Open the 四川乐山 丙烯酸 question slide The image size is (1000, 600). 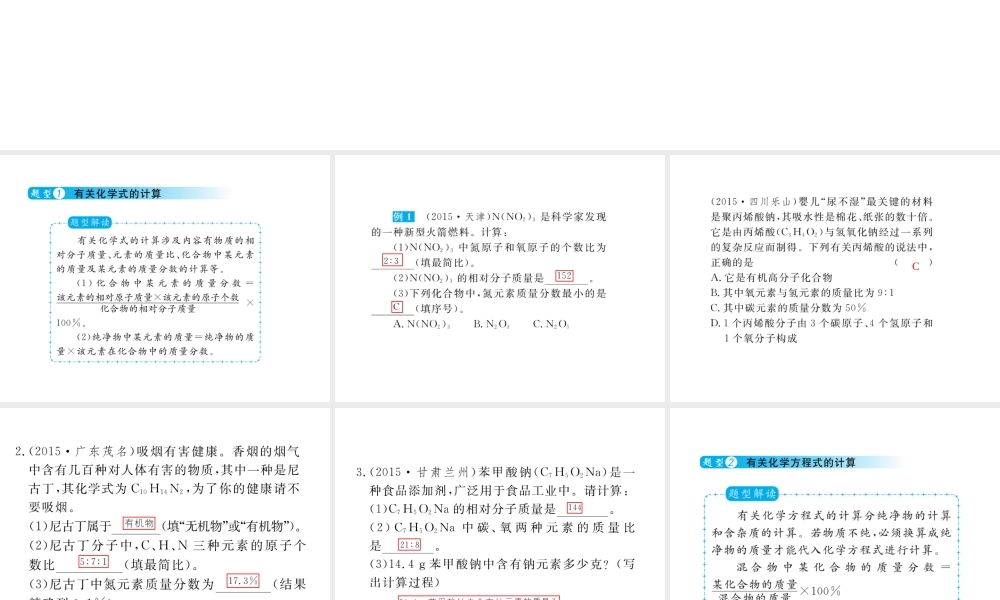[x=835, y=278]
